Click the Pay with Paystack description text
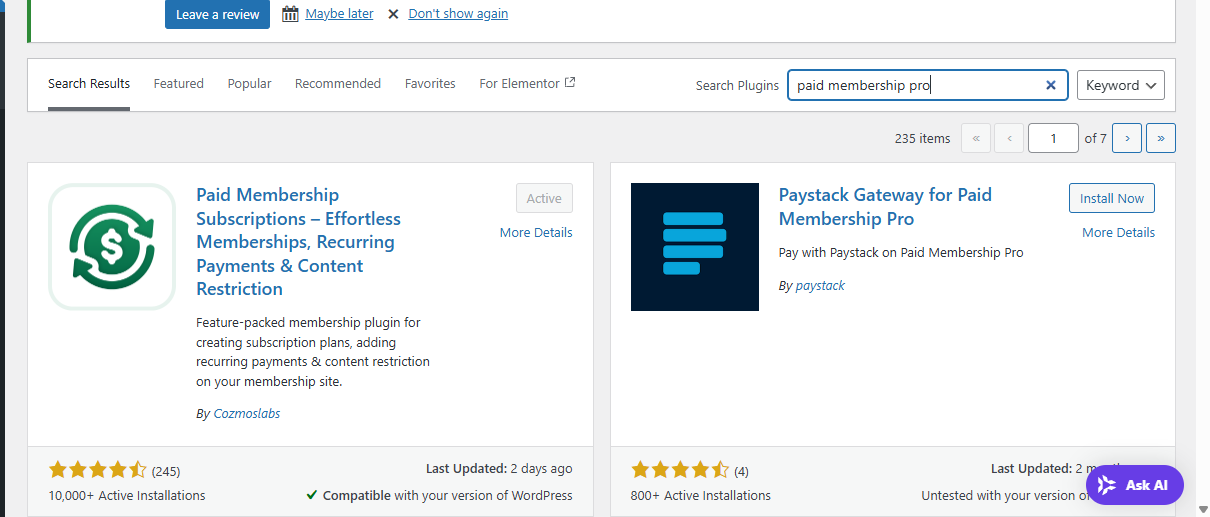1210x517 pixels. click(x=901, y=253)
